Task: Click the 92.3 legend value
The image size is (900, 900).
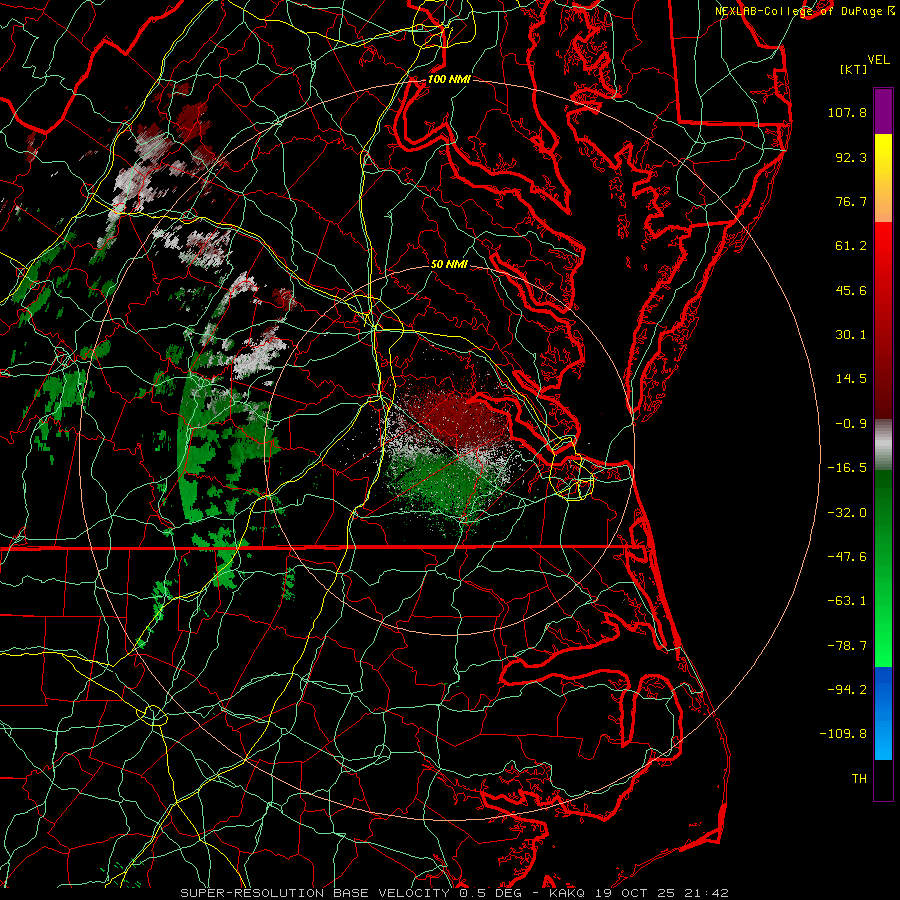Action: pyautogui.click(x=851, y=157)
